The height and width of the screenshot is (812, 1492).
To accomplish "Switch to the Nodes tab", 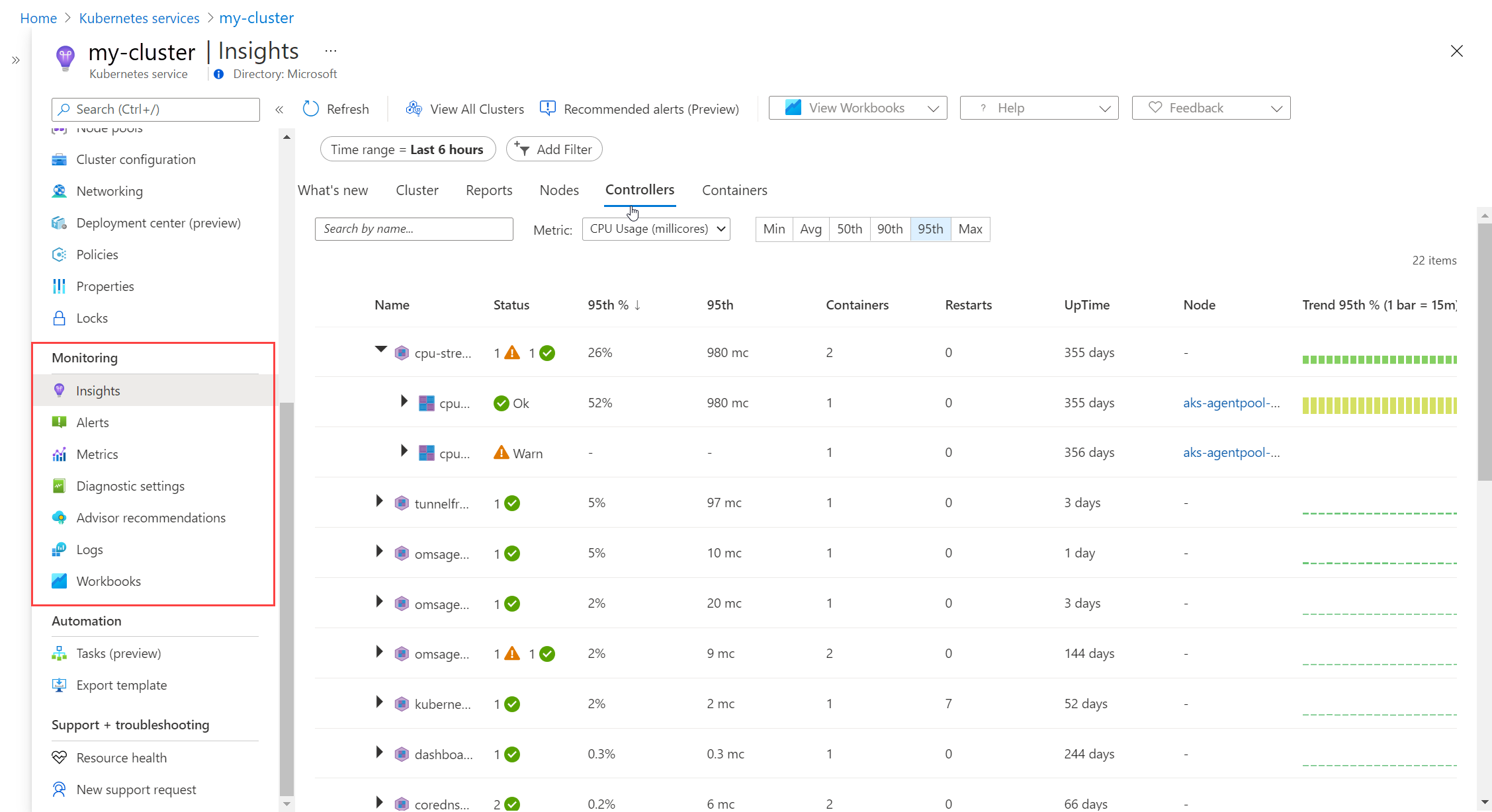I will 559,190.
